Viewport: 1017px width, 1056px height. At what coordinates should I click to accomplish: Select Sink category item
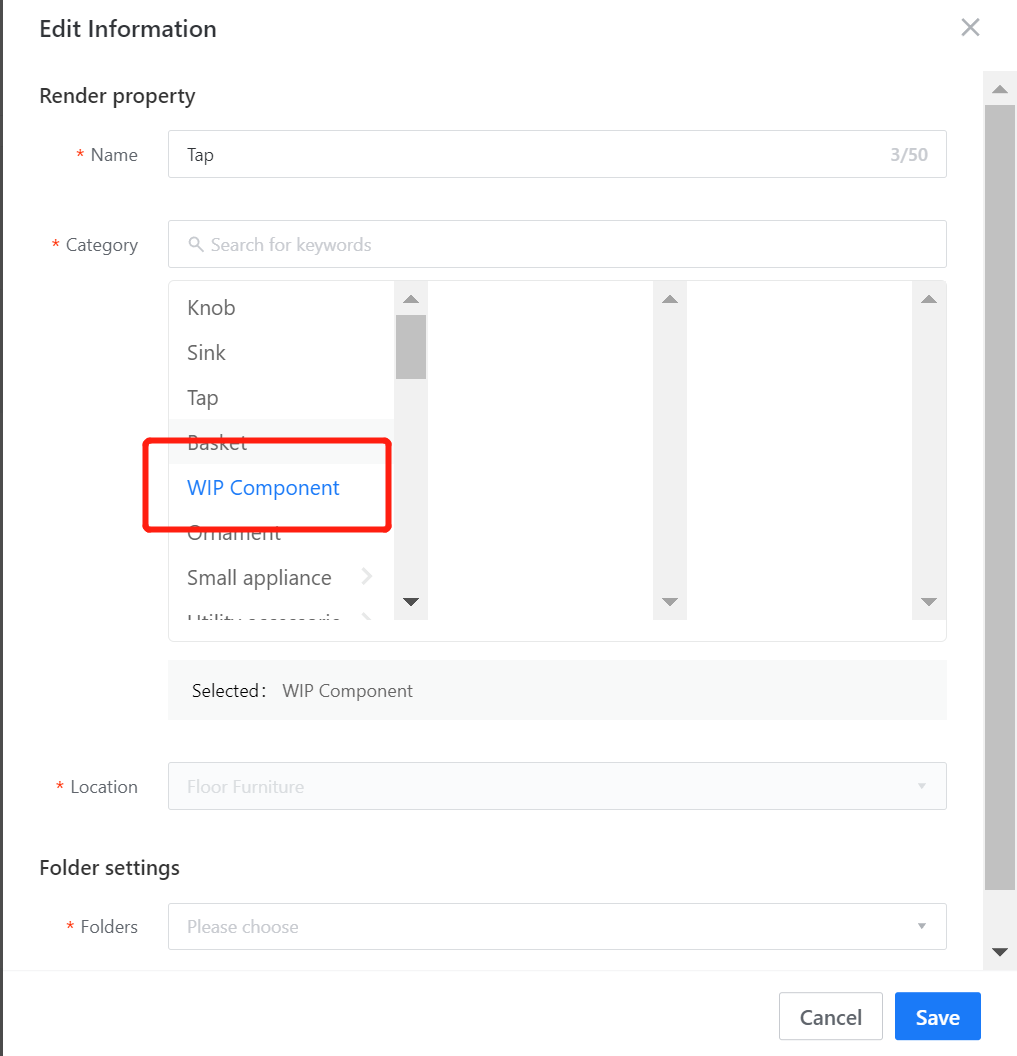207,353
